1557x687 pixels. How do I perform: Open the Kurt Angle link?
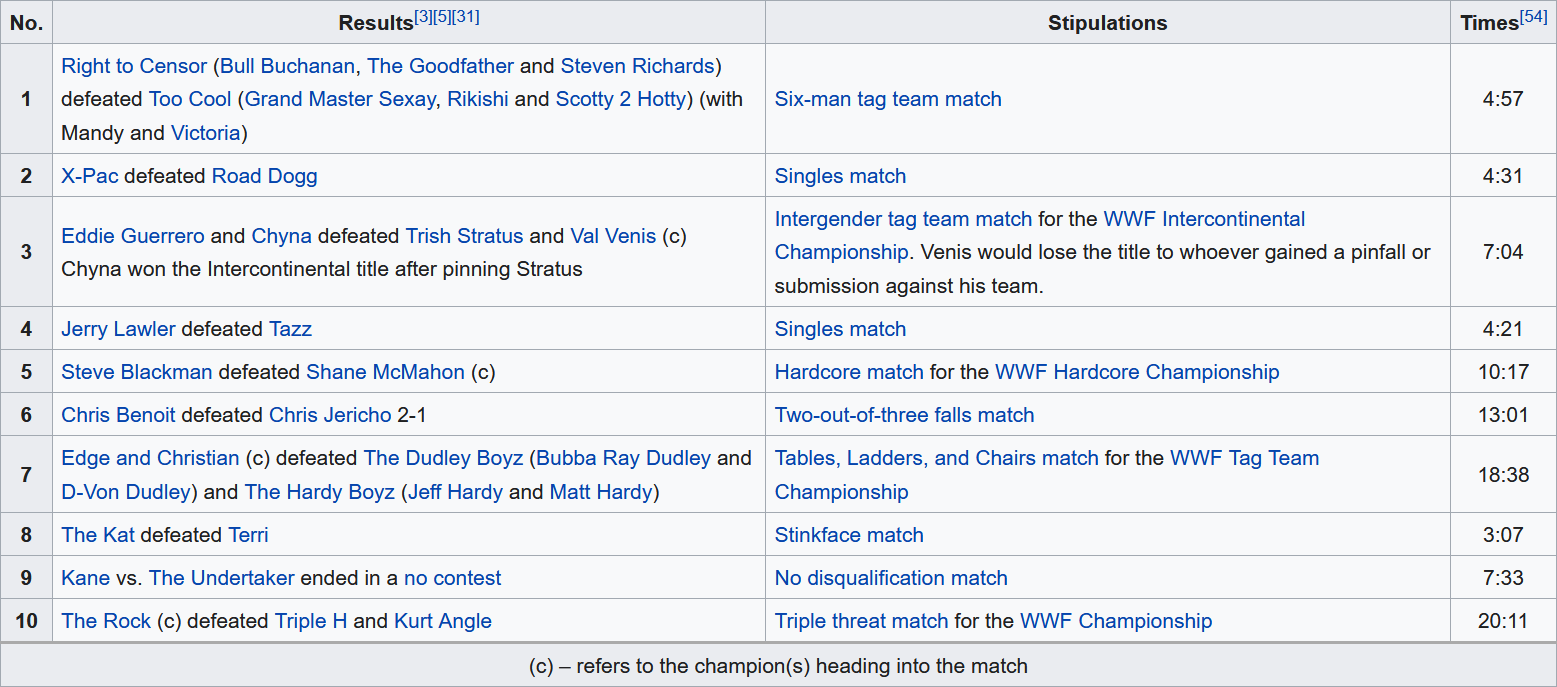[x=442, y=622]
